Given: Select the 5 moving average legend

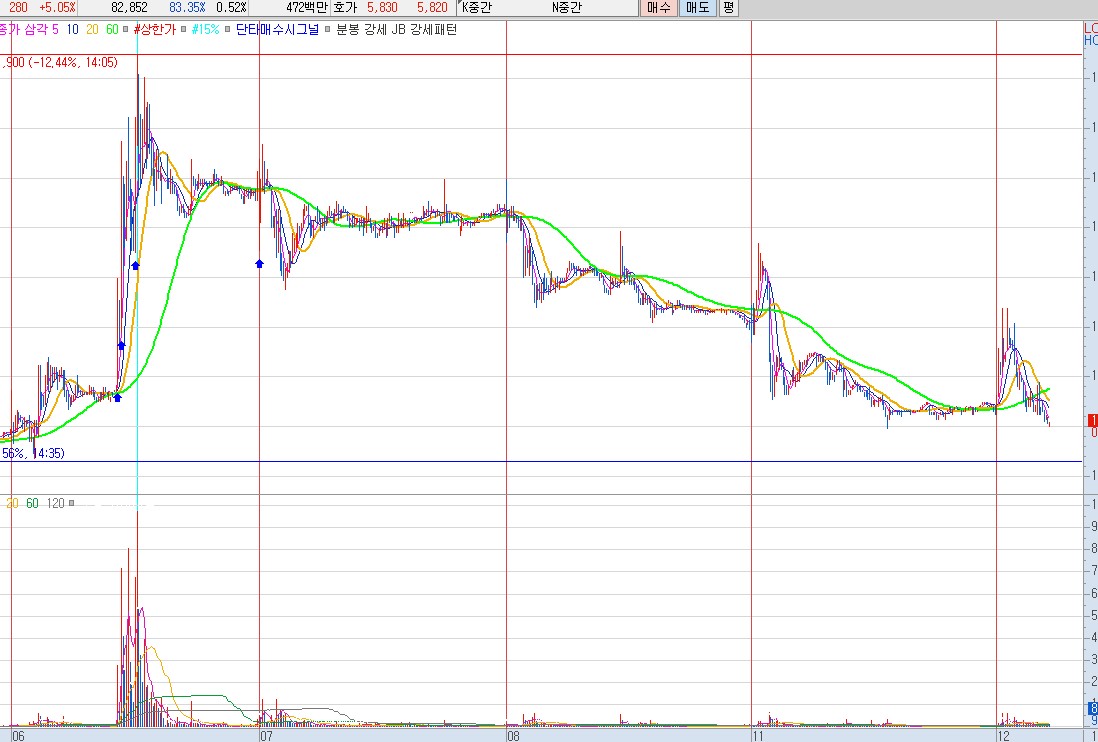Looking at the screenshot, I should tap(55, 29).
